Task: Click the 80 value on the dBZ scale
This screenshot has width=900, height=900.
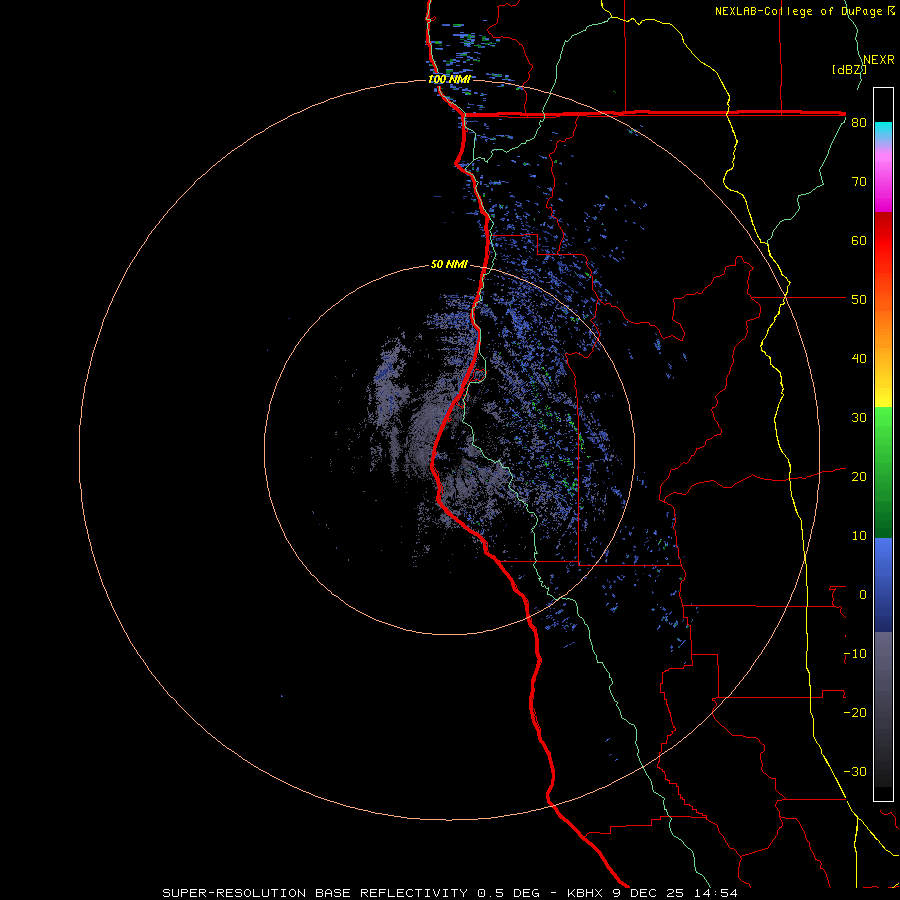Action: (x=859, y=123)
